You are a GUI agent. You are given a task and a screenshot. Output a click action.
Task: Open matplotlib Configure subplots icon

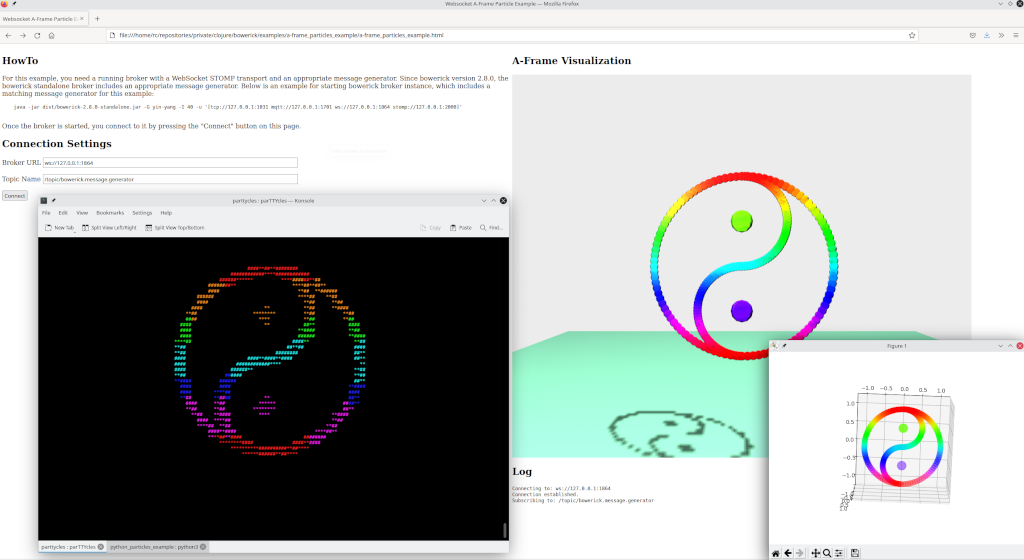pyautogui.click(x=839, y=553)
